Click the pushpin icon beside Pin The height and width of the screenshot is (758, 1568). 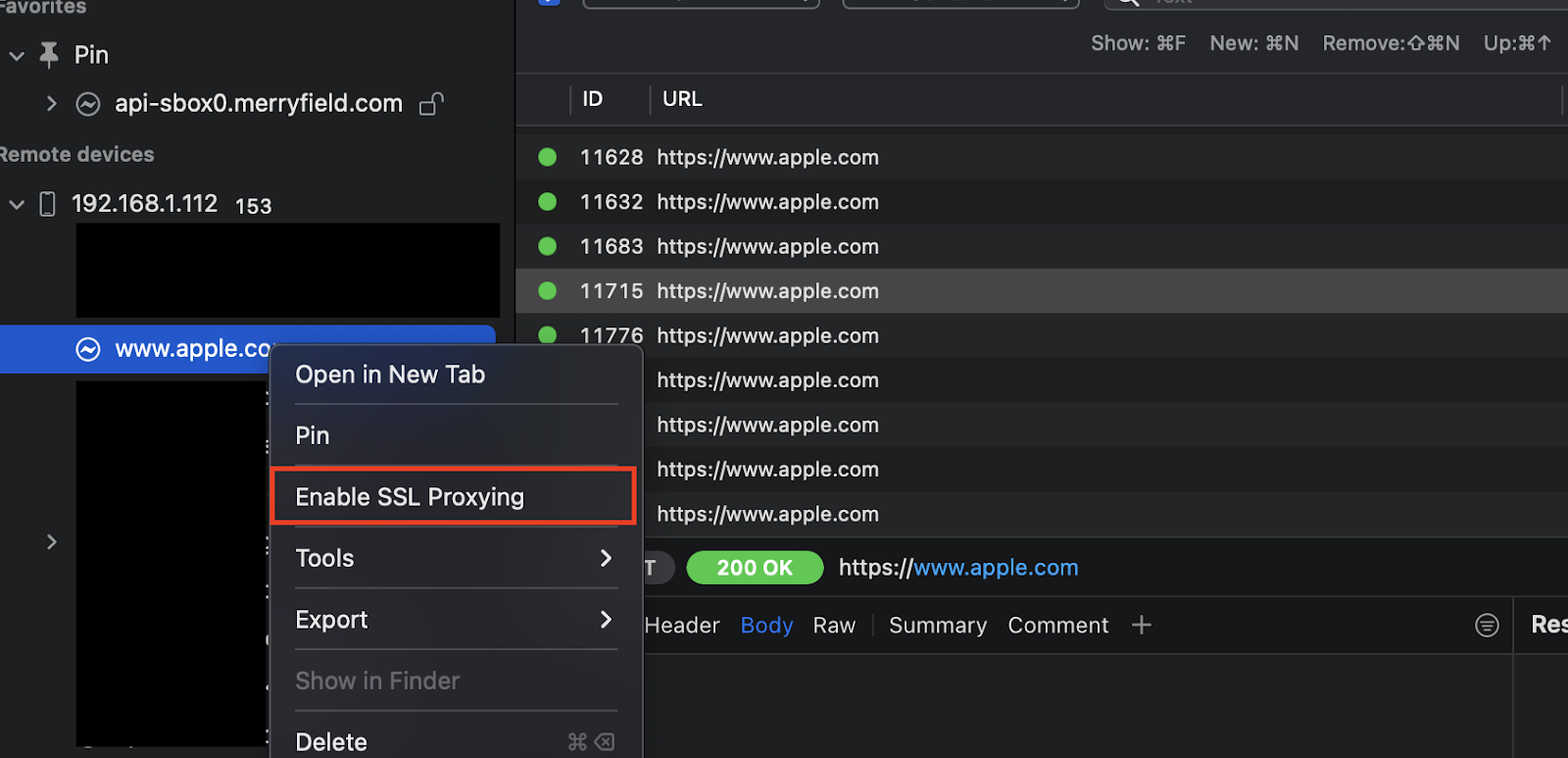(x=49, y=55)
